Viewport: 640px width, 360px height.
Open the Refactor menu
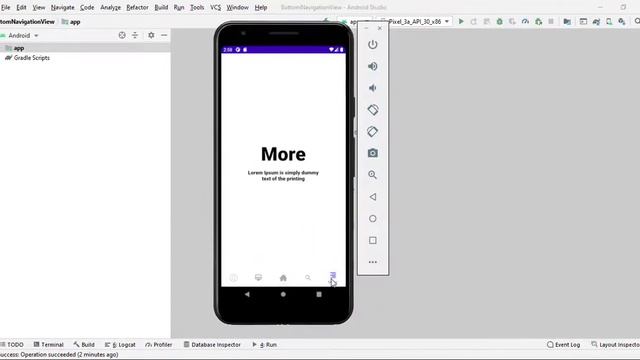[x=138, y=7]
